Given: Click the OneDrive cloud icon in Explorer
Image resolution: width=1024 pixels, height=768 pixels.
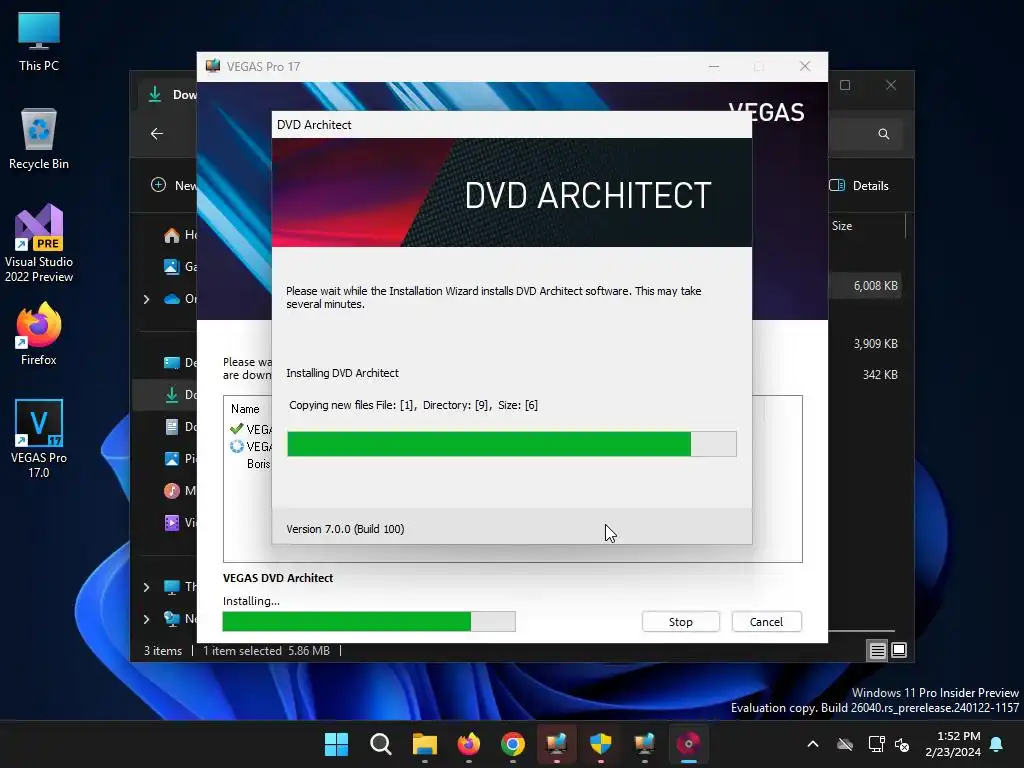Looking at the screenshot, I should click(x=172, y=299).
